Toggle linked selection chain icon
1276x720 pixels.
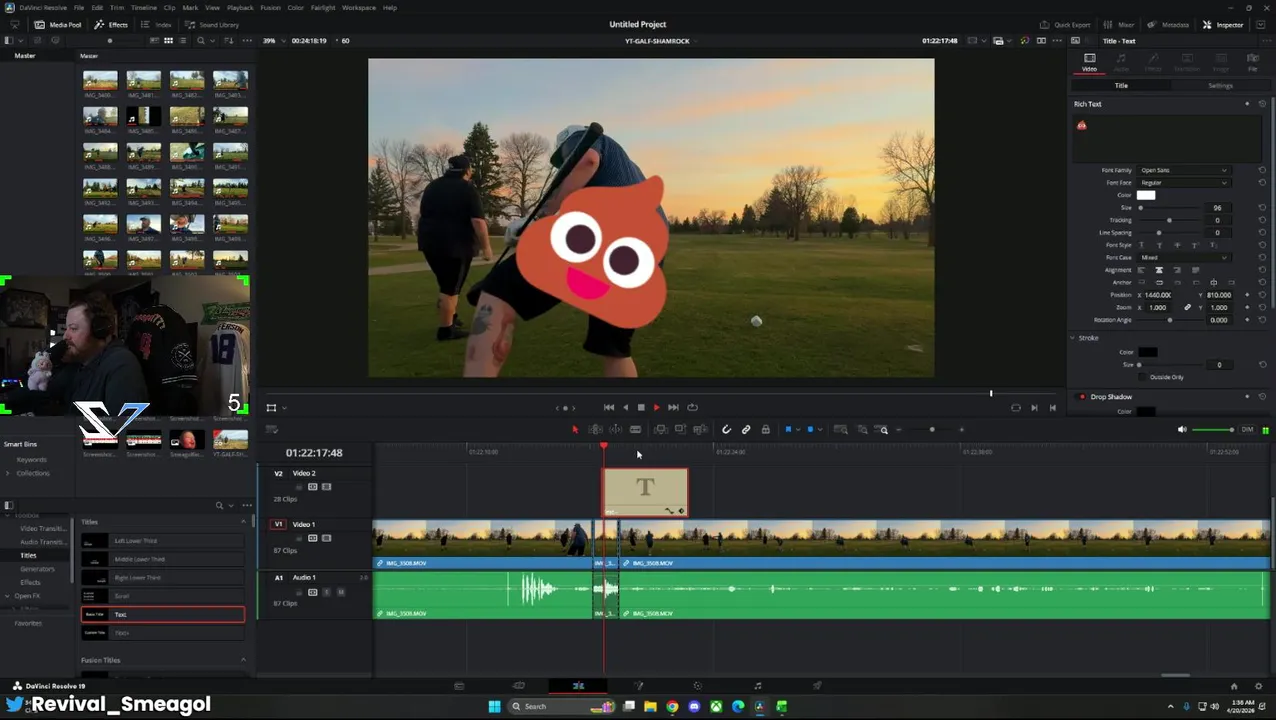pyautogui.click(x=746, y=430)
